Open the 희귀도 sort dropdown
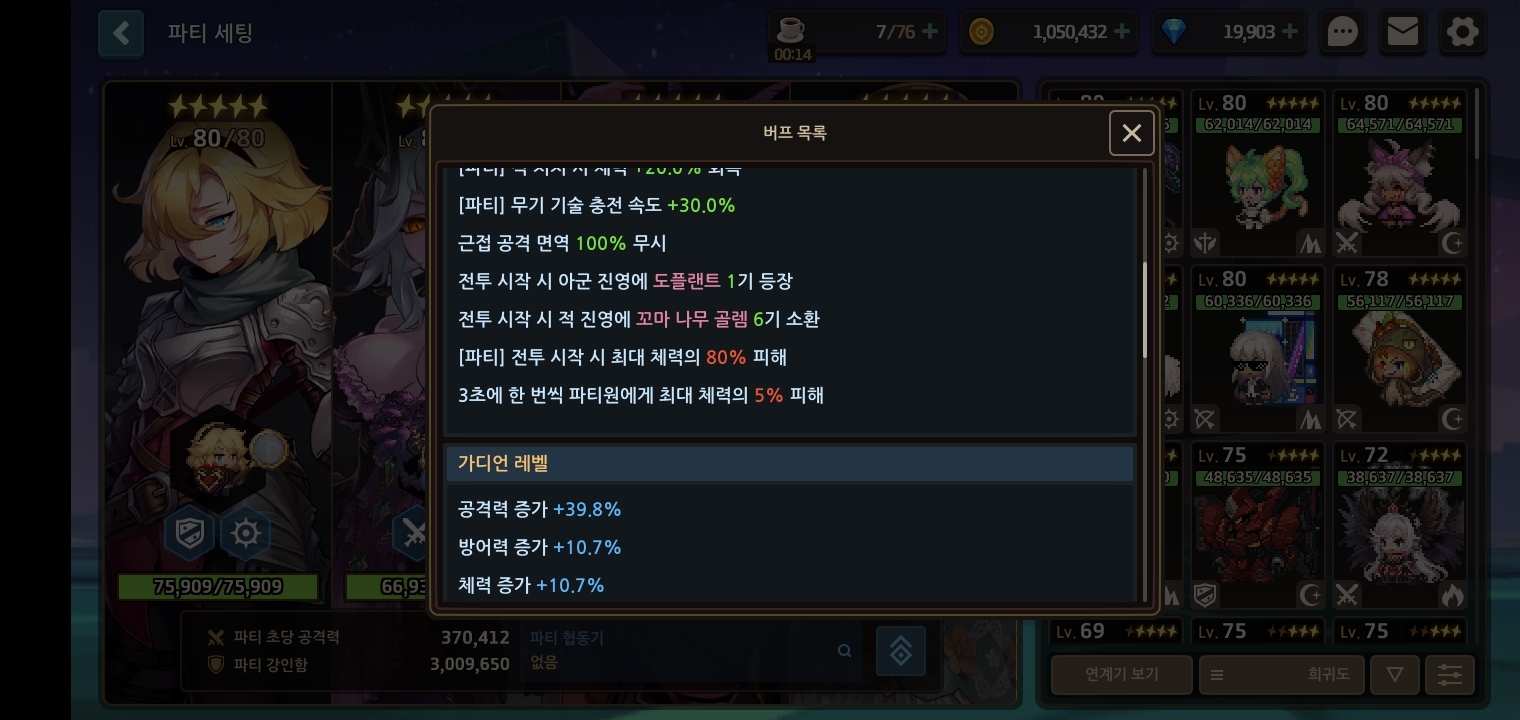Viewport: 1520px width, 720px height. pyautogui.click(x=1281, y=675)
